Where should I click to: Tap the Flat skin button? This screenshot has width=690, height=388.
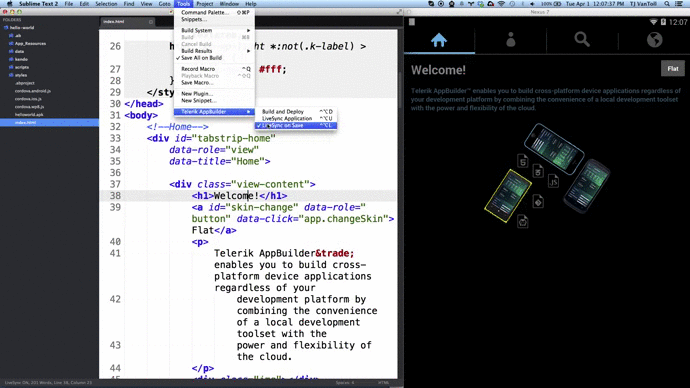tap(673, 69)
